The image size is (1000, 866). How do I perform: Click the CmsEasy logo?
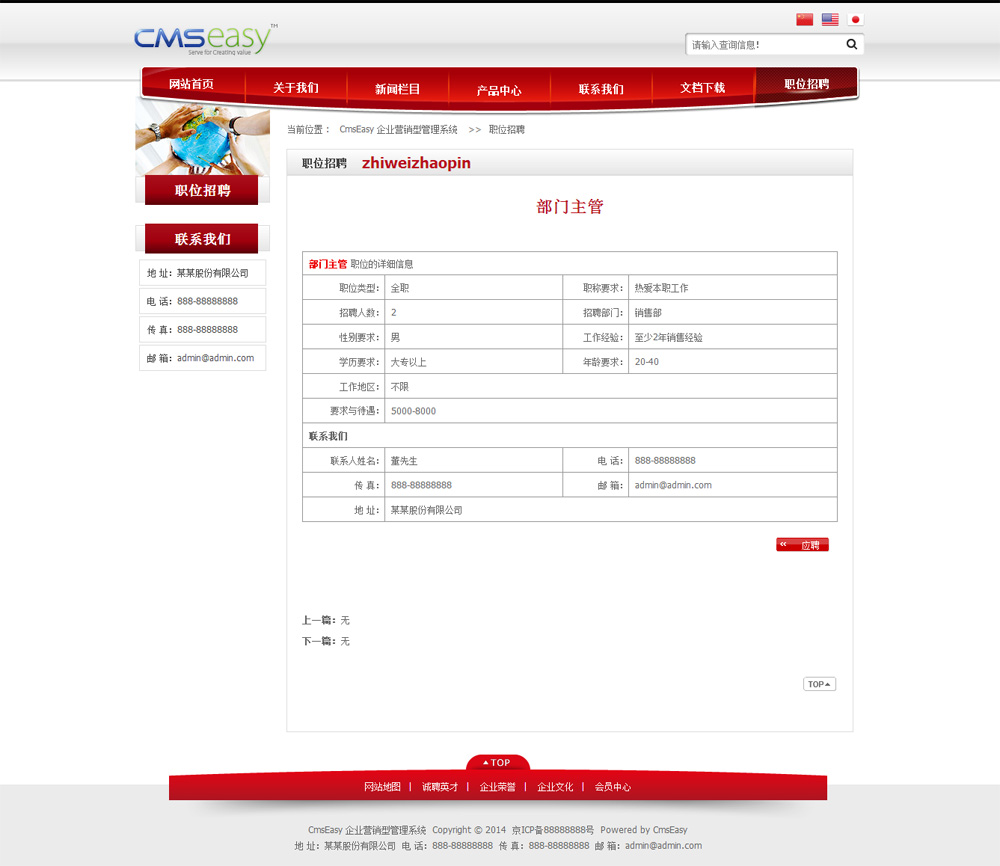point(205,40)
